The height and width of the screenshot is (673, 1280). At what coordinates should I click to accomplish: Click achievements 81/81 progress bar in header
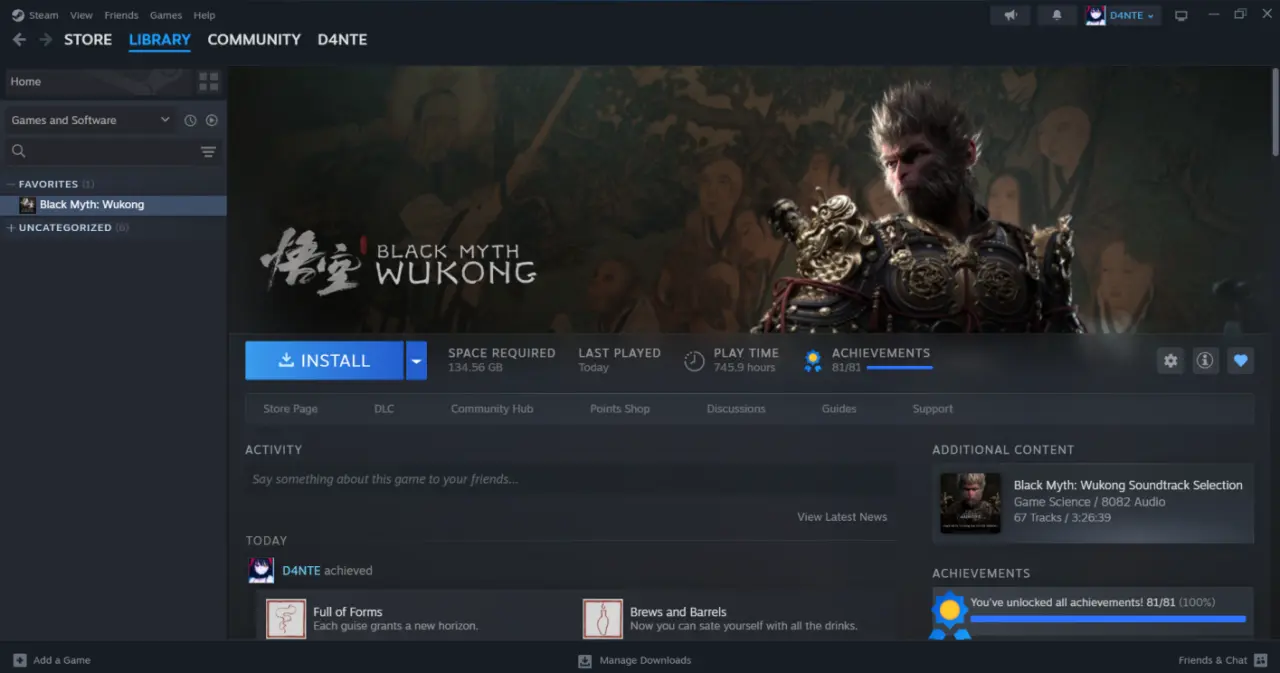point(900,368)
